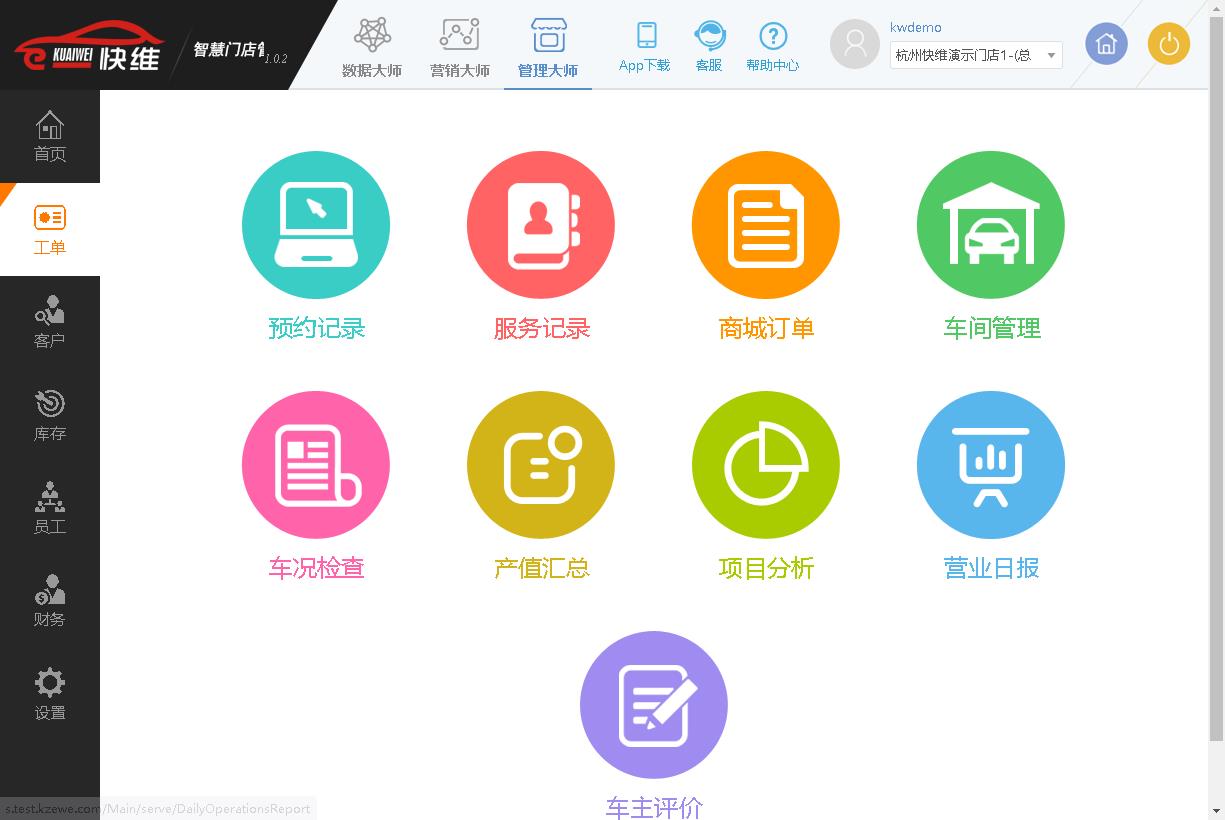The height and width of the screenshot is (820, 1225).
Task: Open 库存 in the sidebar
Action: coord(50,415)
